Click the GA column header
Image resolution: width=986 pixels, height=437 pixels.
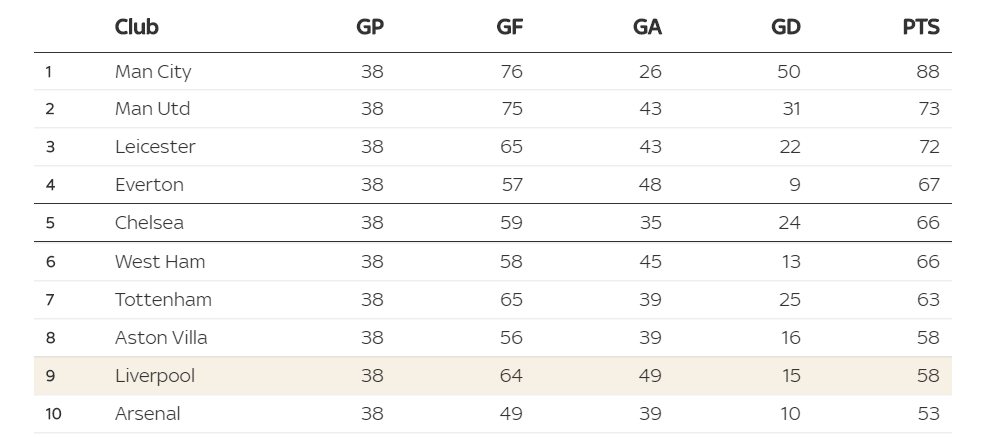tap(647, 27)
